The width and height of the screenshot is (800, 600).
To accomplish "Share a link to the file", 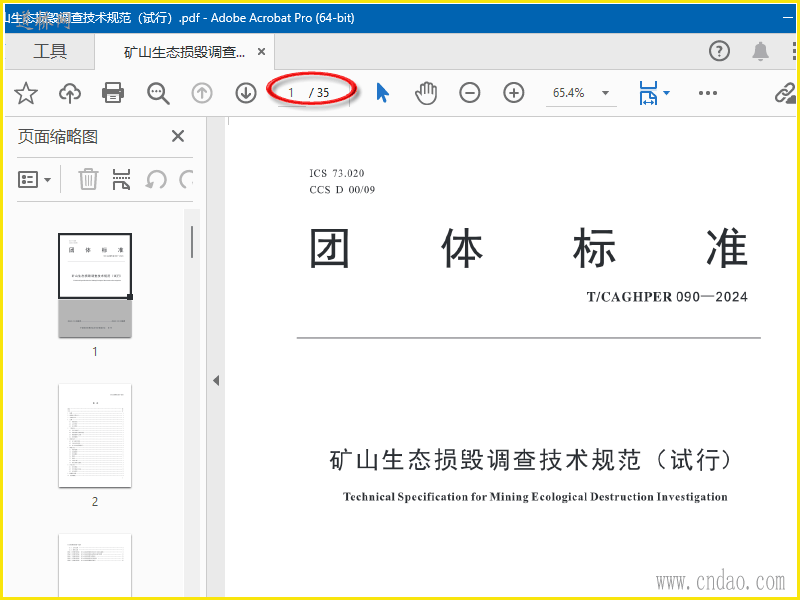I will [x=785, y=93].
